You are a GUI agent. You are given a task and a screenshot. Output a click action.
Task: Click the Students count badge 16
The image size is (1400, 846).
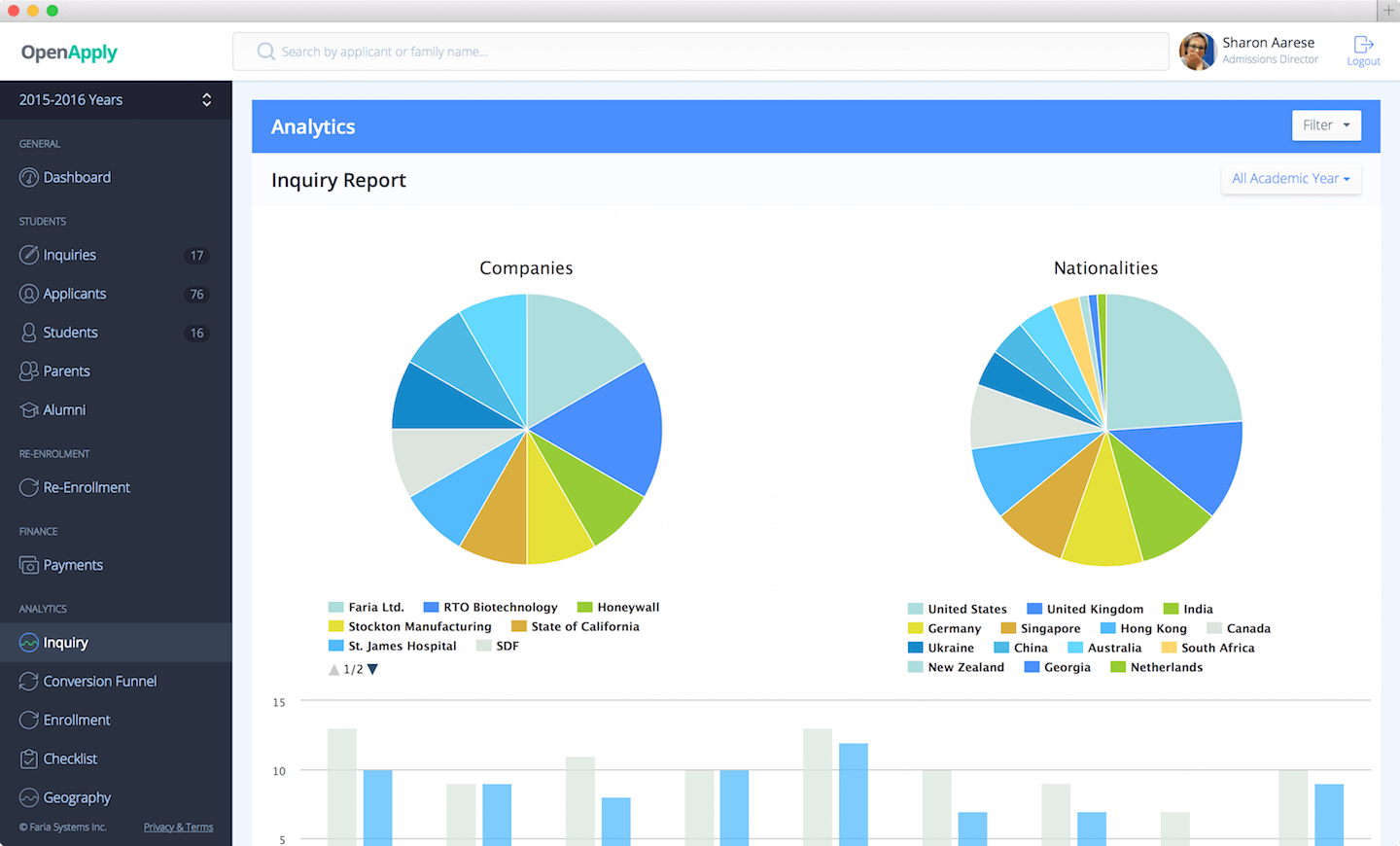coord(196,334)
